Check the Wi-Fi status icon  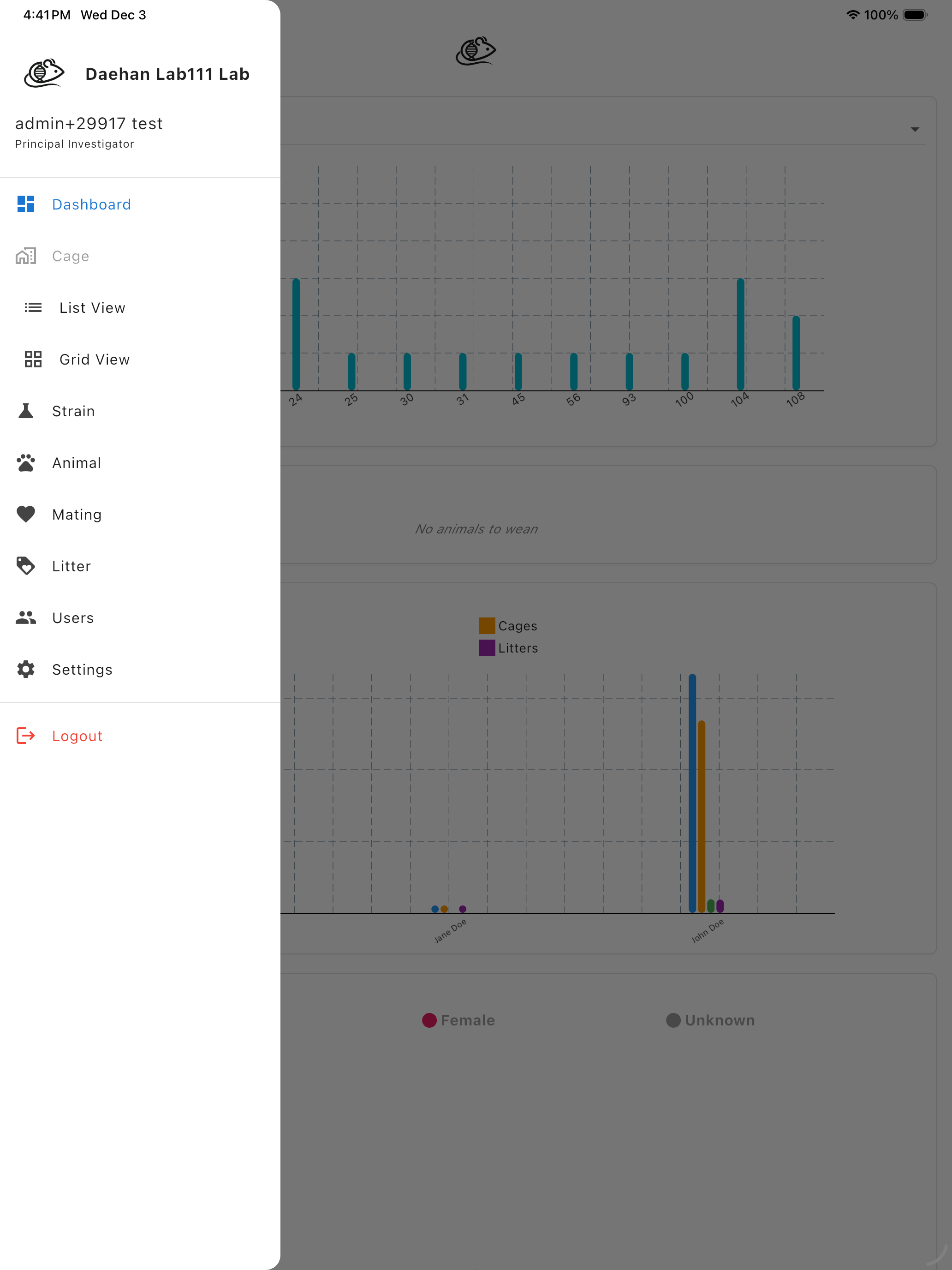pyautogui.click(x=853, y=15)
